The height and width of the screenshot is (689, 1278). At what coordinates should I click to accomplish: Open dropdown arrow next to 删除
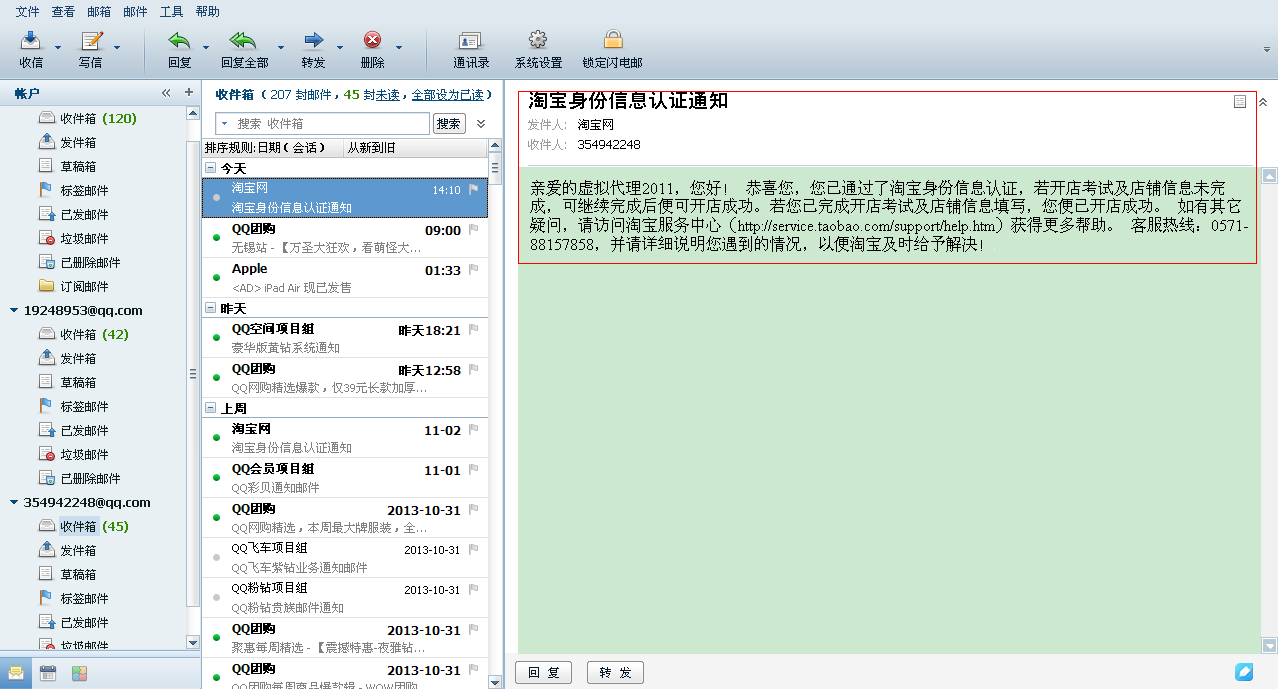pyautogui.click(x=399, y=47)
